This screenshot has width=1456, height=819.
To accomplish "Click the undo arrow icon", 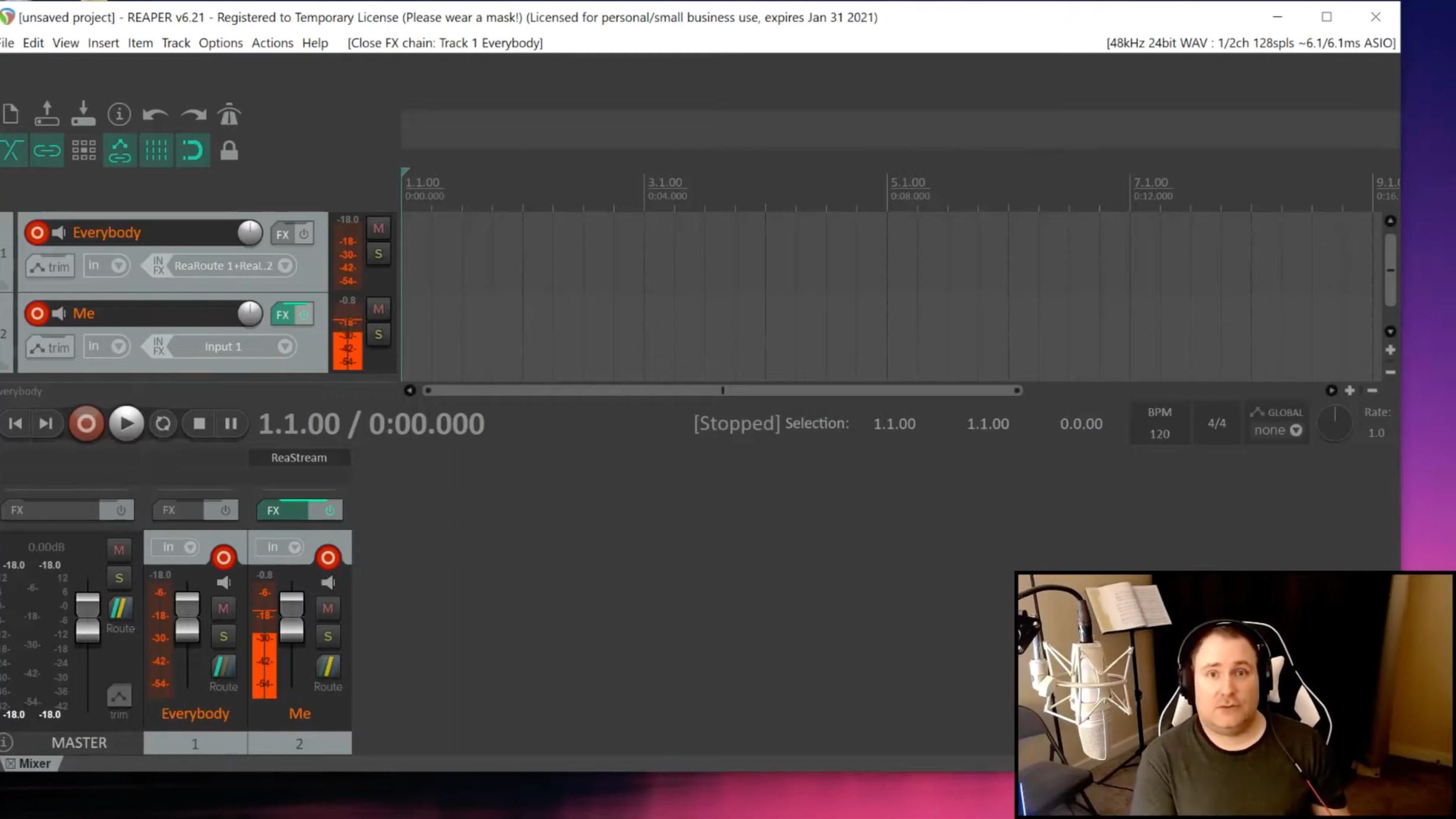I will [x=155, y=114].
